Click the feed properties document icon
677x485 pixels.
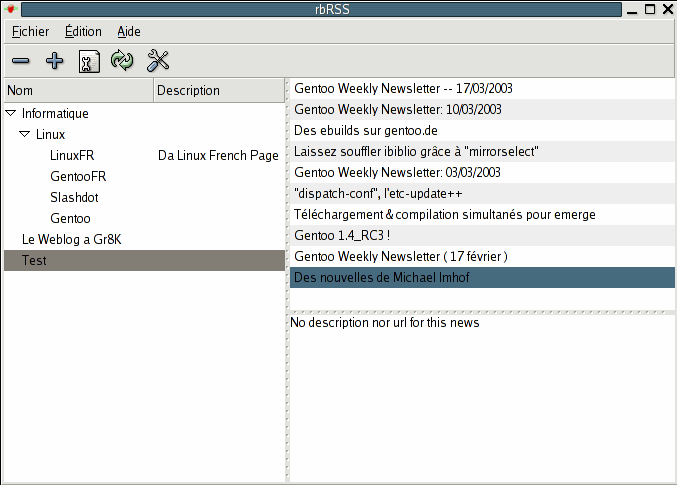[x=89, y=62]
